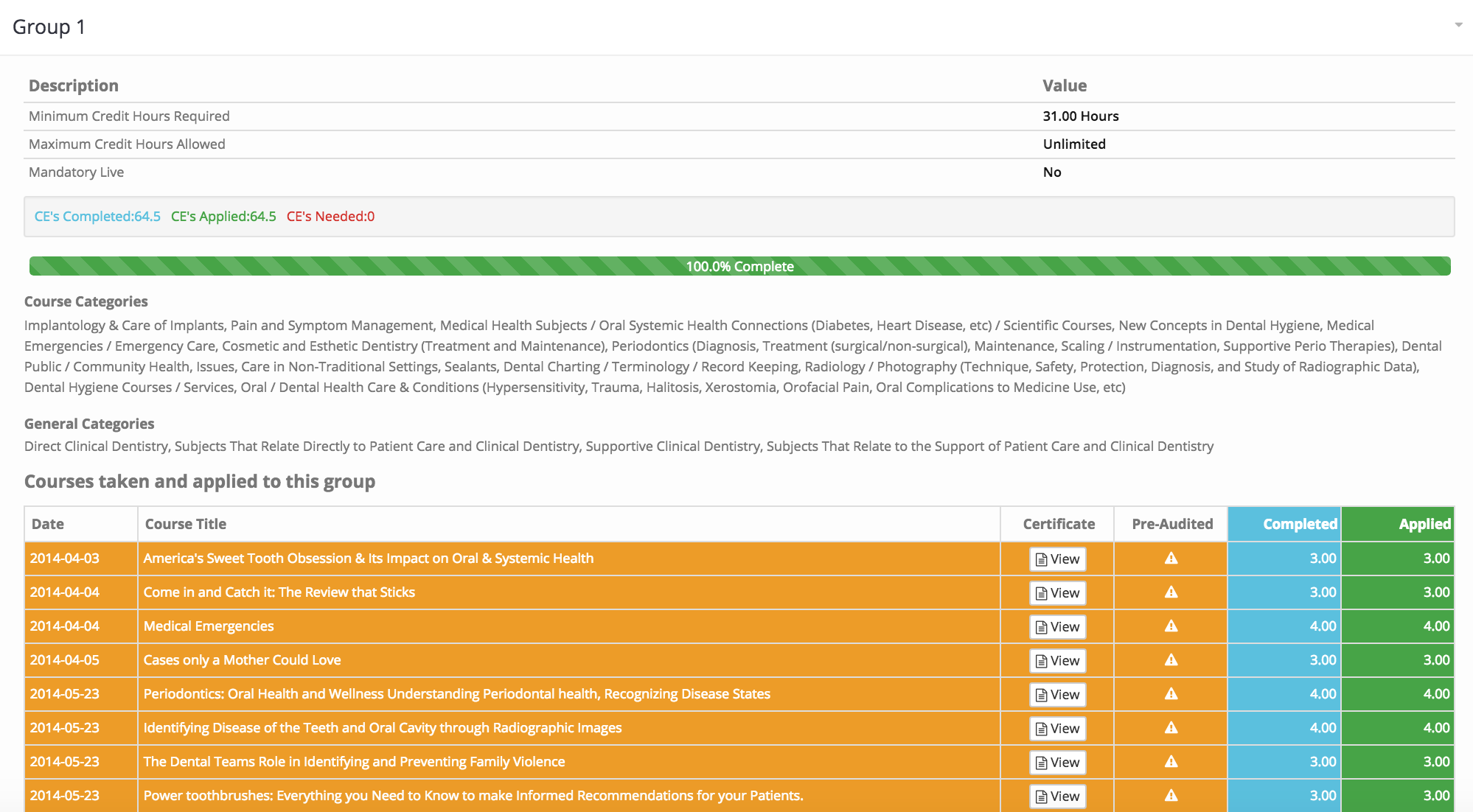This screenshot has width=1473, height=812.
Task: Click CE's Completed:64.5 text
Action: pos(97,217)
